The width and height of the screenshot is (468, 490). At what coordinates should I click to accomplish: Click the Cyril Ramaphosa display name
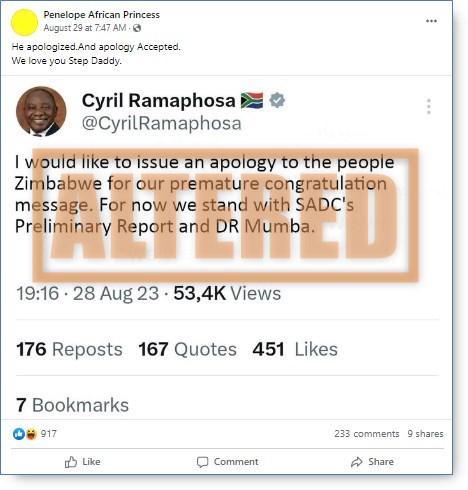point(159,100)
